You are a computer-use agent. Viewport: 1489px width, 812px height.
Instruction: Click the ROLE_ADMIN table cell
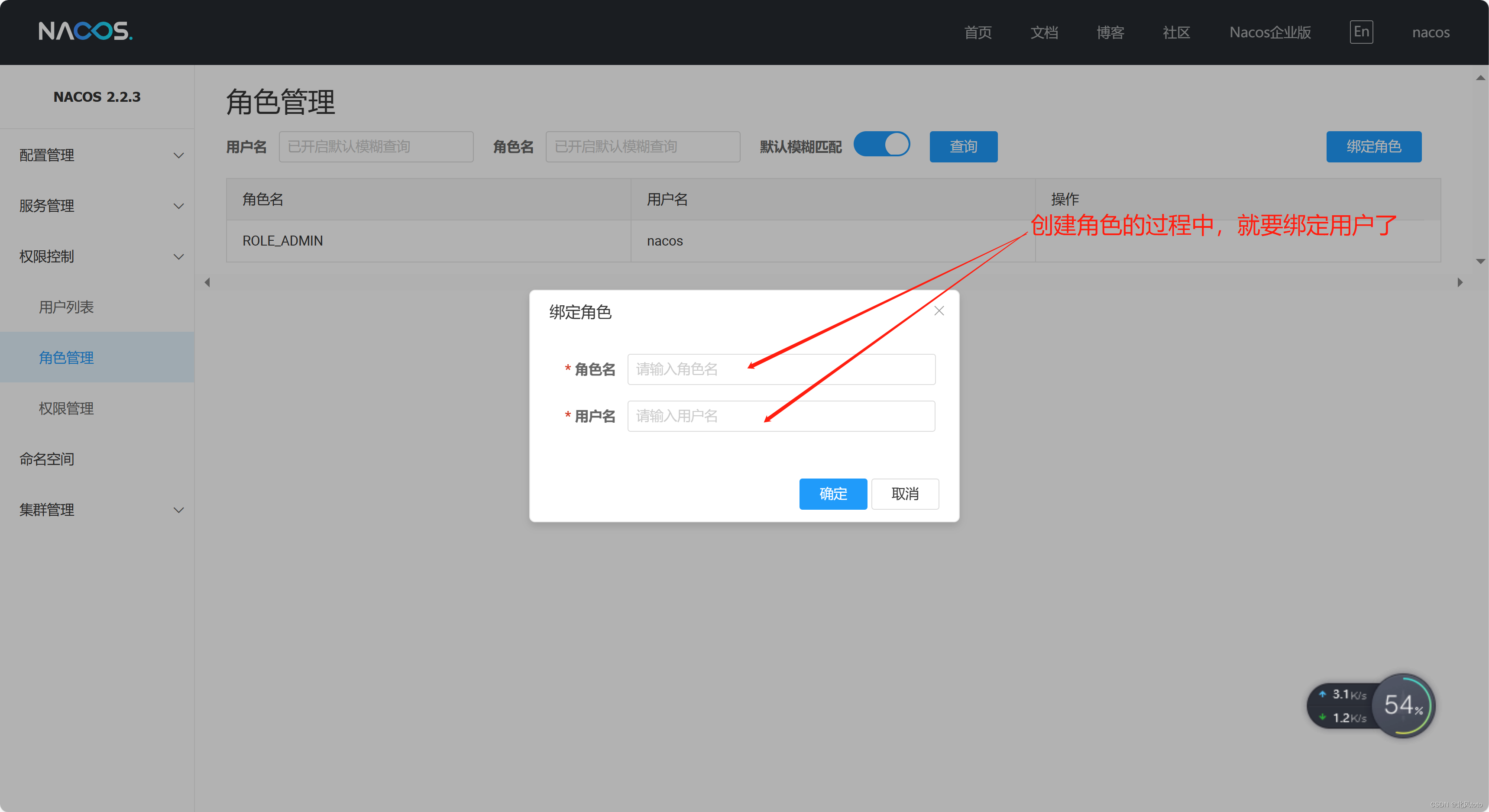click(x=428, y=241)
